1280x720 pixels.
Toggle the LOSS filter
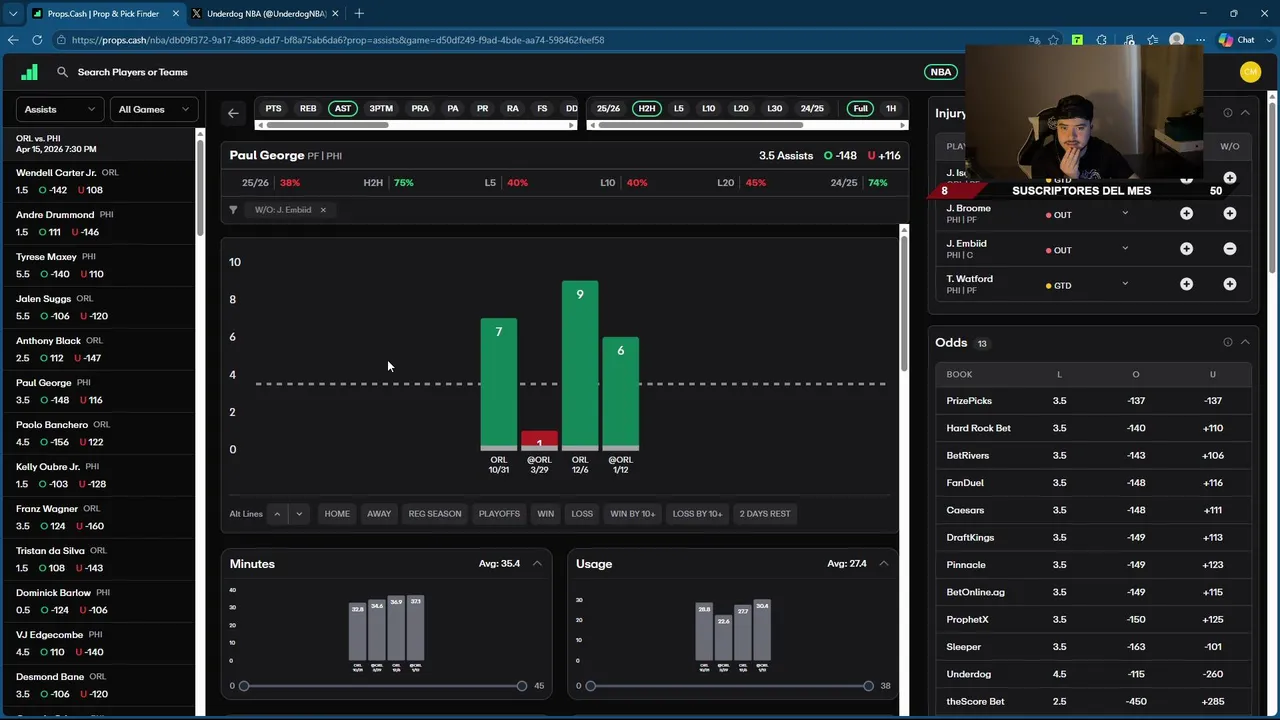582,514
